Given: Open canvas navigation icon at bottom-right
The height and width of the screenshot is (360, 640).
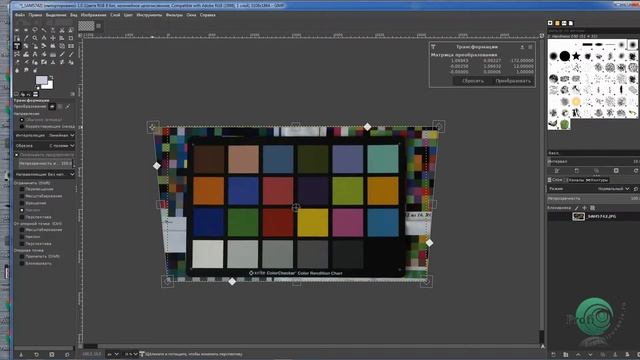Looking at the screenshot, I should pos(542,346).
